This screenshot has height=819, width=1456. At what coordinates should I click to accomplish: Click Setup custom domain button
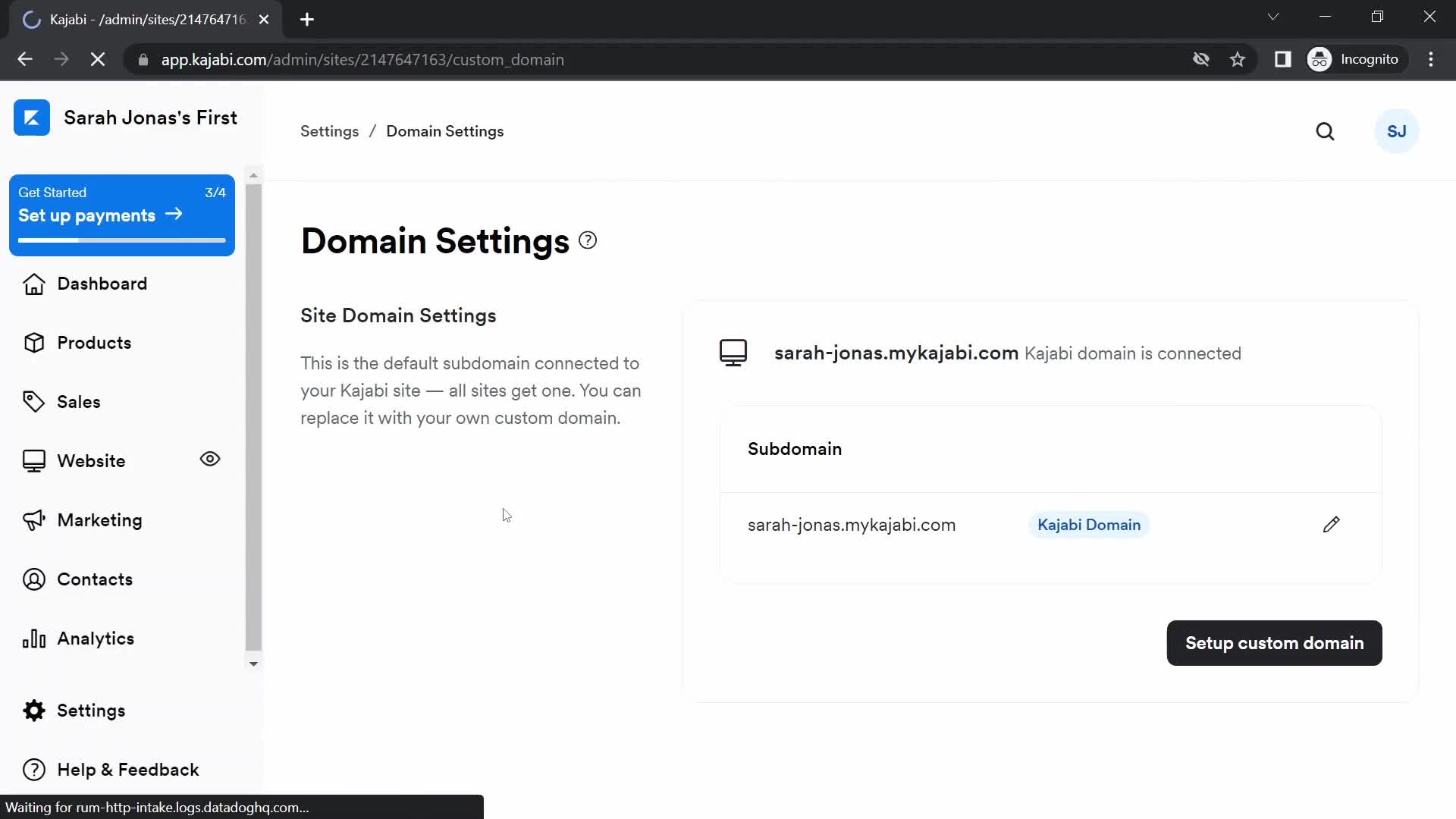1275,643
